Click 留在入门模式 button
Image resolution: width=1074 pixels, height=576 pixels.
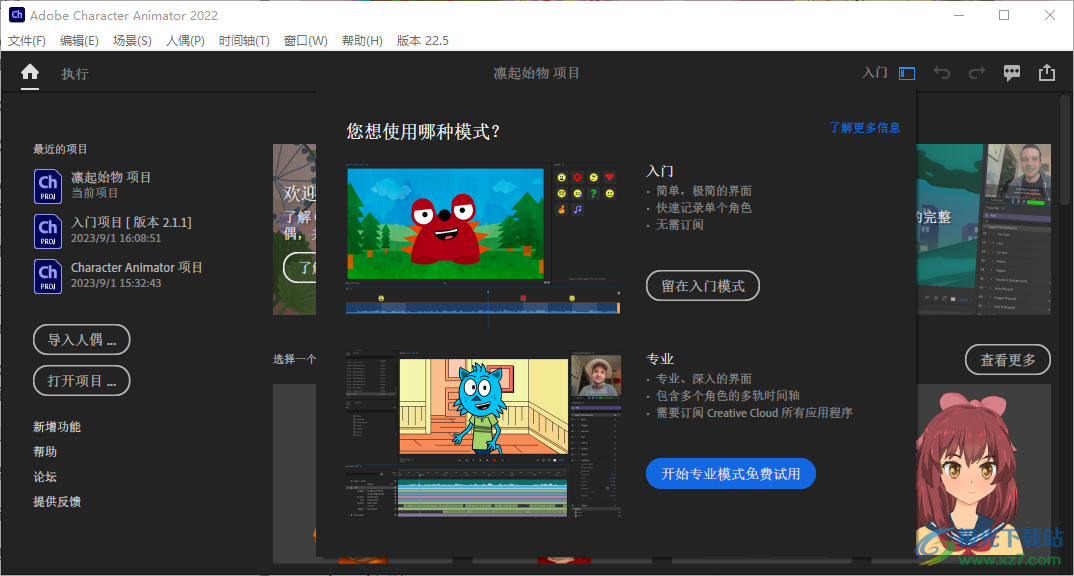click(702, 285)
